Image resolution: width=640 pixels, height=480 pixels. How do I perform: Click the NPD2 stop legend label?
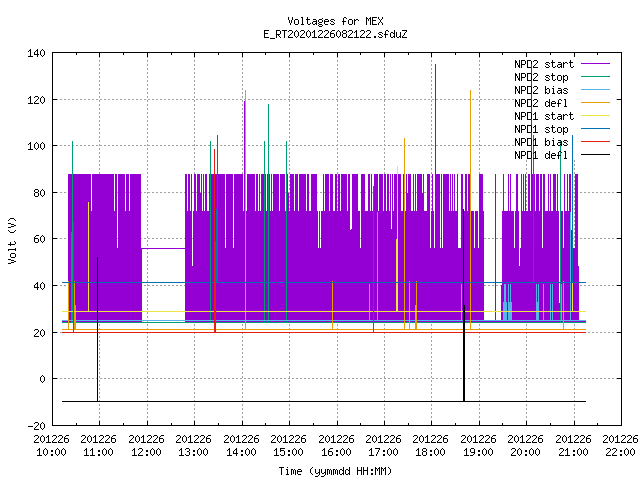541,77
